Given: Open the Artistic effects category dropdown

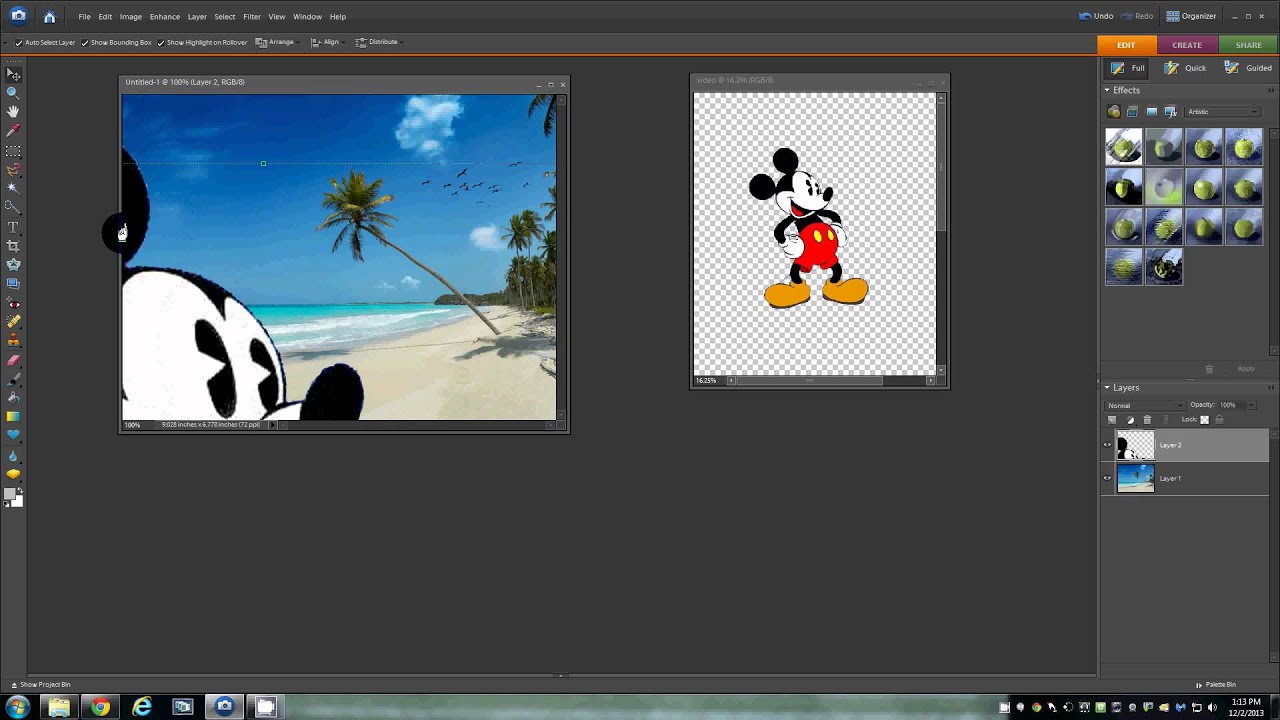Looking at the screenshot, I should [1222, 112].
